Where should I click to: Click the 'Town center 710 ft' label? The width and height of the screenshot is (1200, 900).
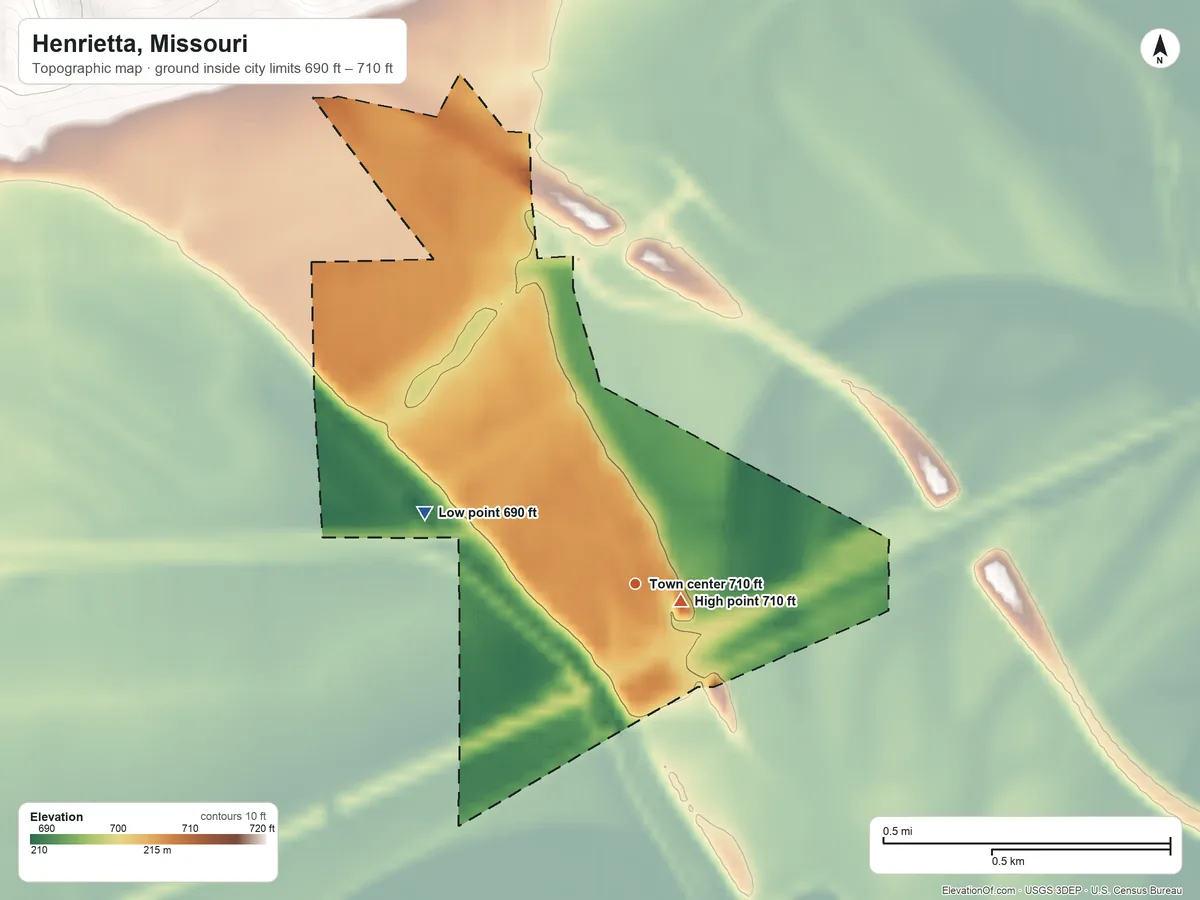tap(706, 583)
